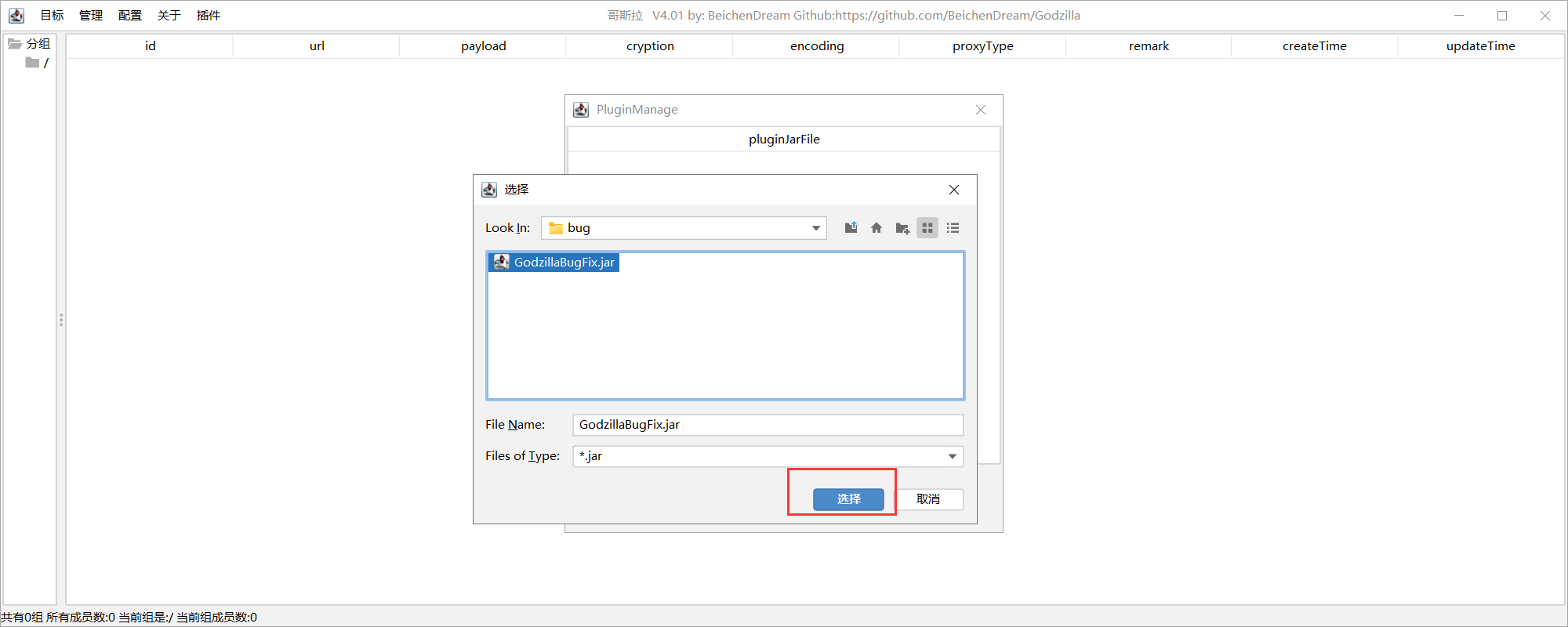Open the 配置 menu
1568x627 pixels.
(130, 16)
